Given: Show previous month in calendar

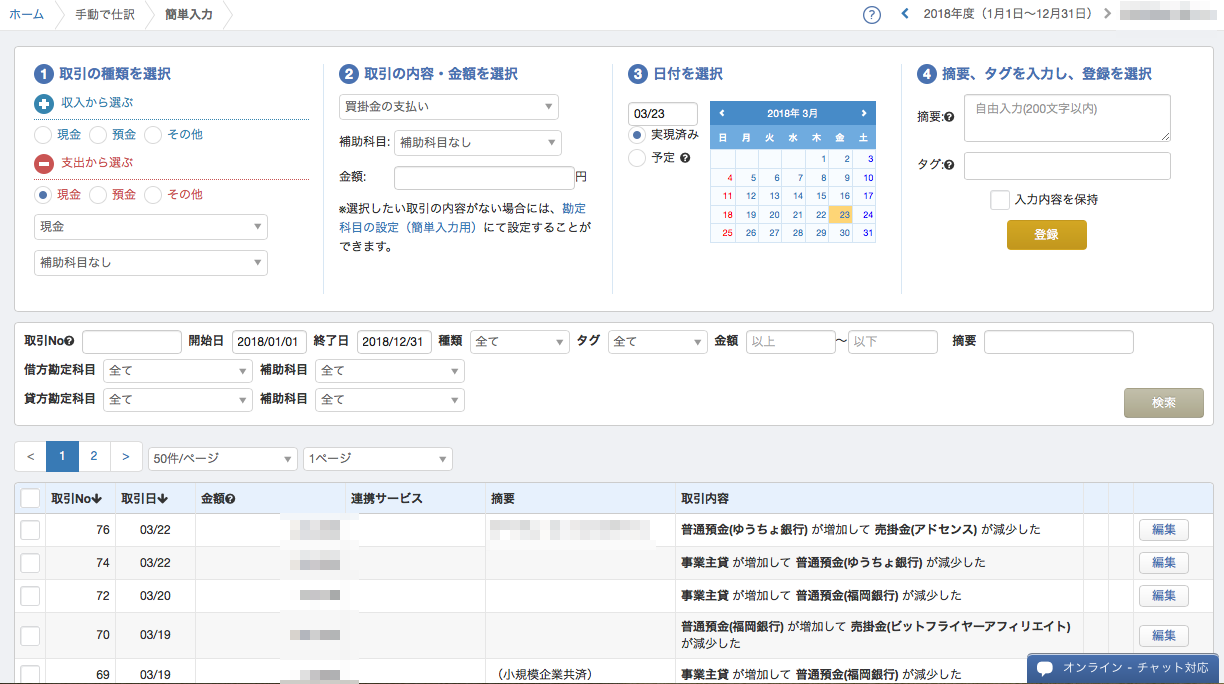Looking at the screenshot, I should (x=722, y=113).
